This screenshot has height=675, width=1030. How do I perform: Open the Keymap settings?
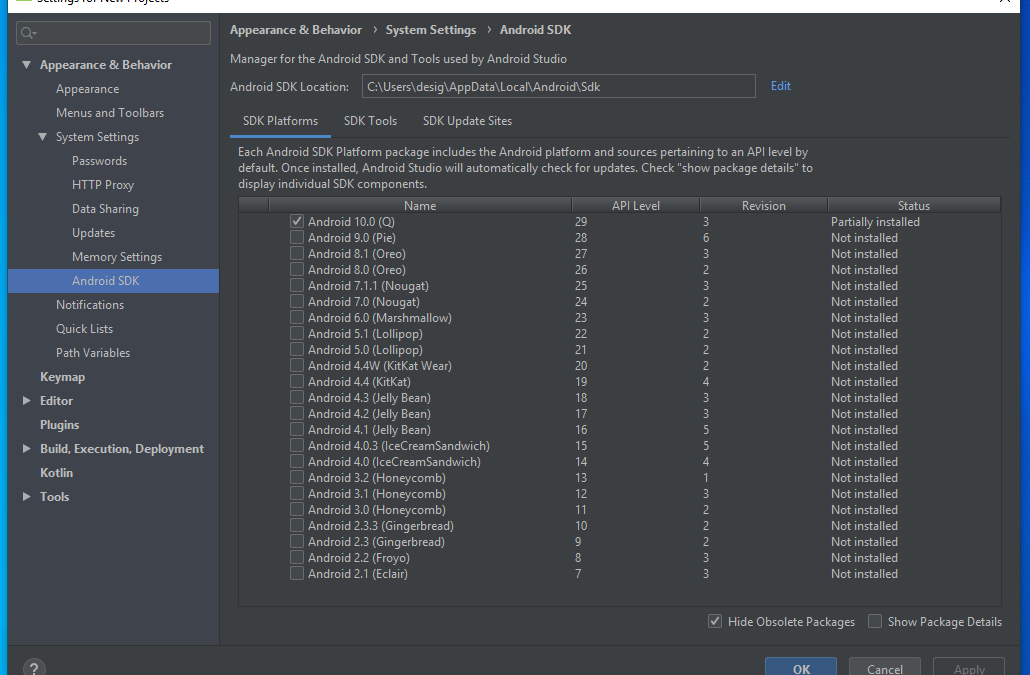pyautogui.click(x=62, y=377)
